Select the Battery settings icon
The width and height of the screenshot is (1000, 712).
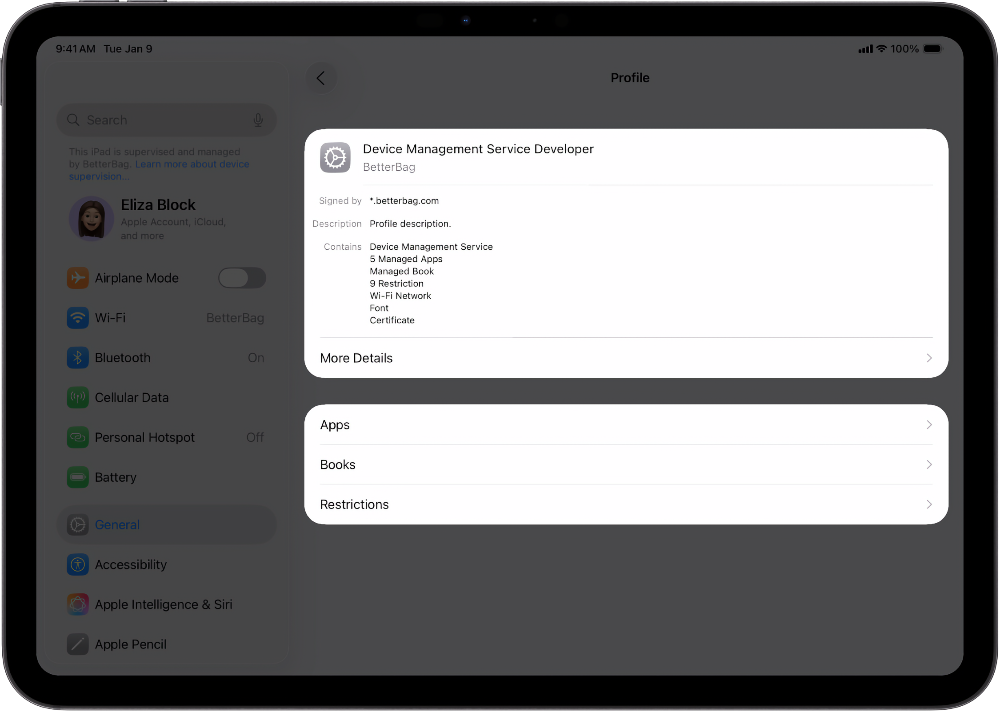point(78,477)
